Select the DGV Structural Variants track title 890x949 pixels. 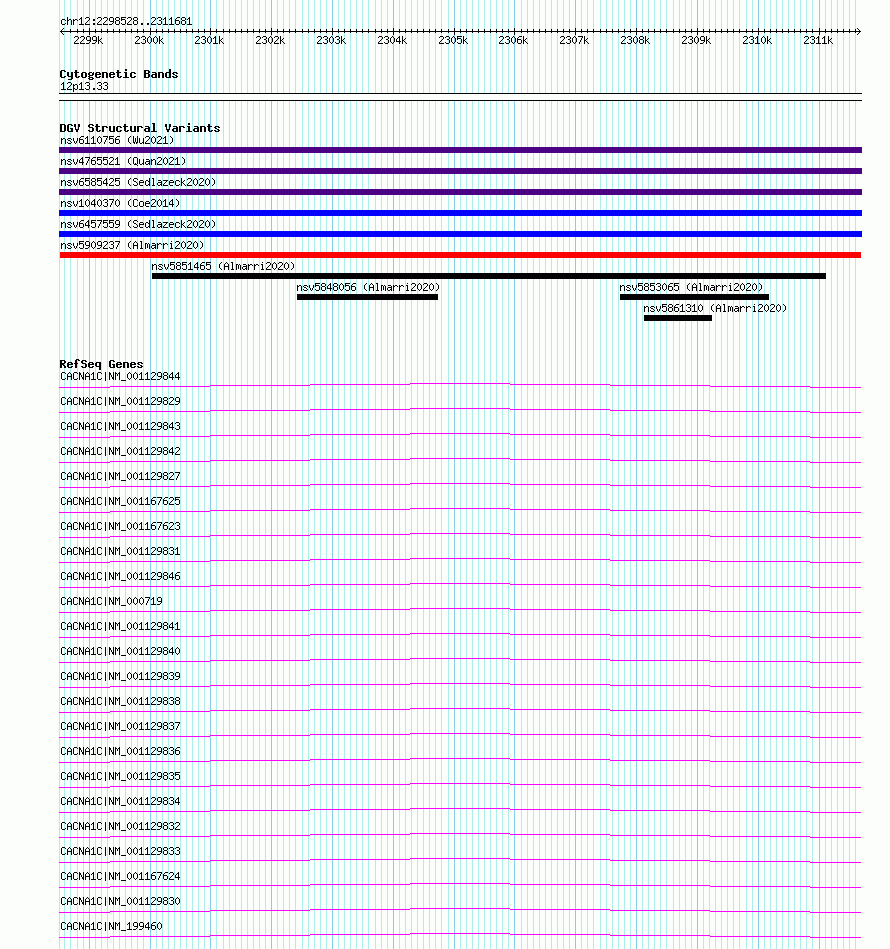[140, 128]
